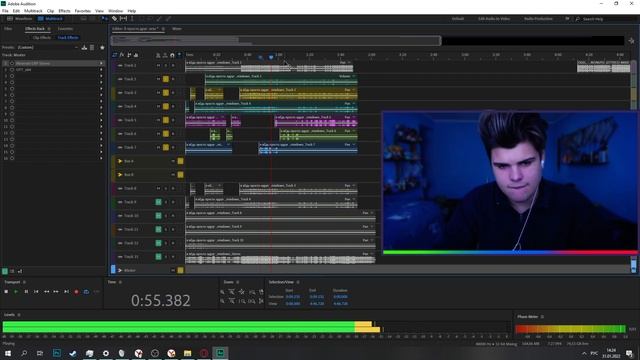Open OTT_x64 slot arrow menu
This screenshot has width=640, height=360.
[x=101, y=70]
